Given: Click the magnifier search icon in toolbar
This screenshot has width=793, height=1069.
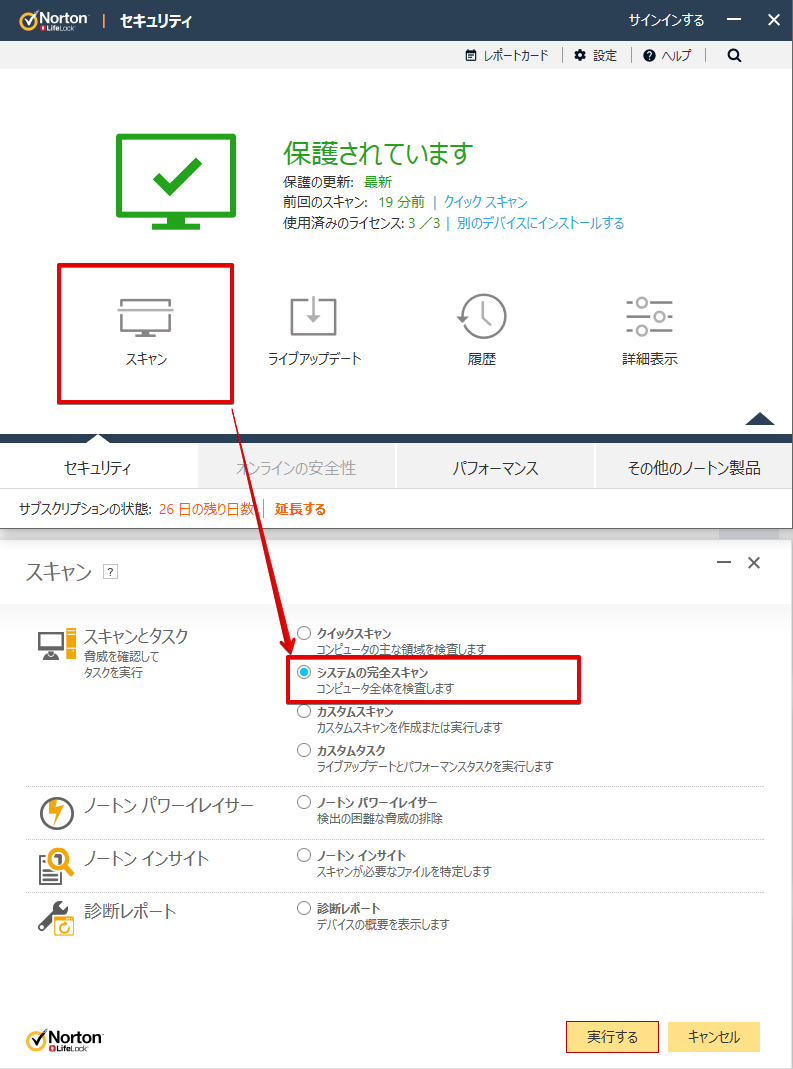Looking at the screenshot, I should [x=734, y=55].
